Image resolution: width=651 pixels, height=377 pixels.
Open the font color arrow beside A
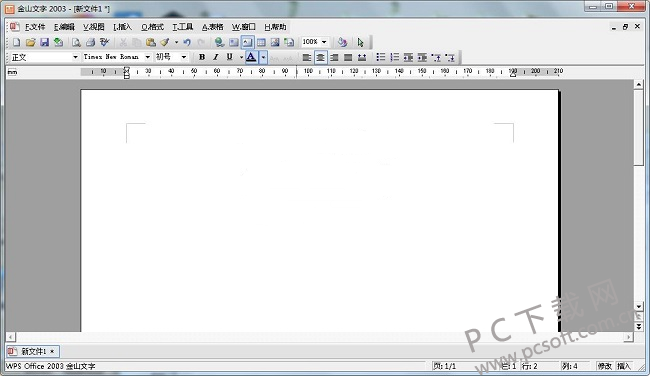(x=263, y=57)
